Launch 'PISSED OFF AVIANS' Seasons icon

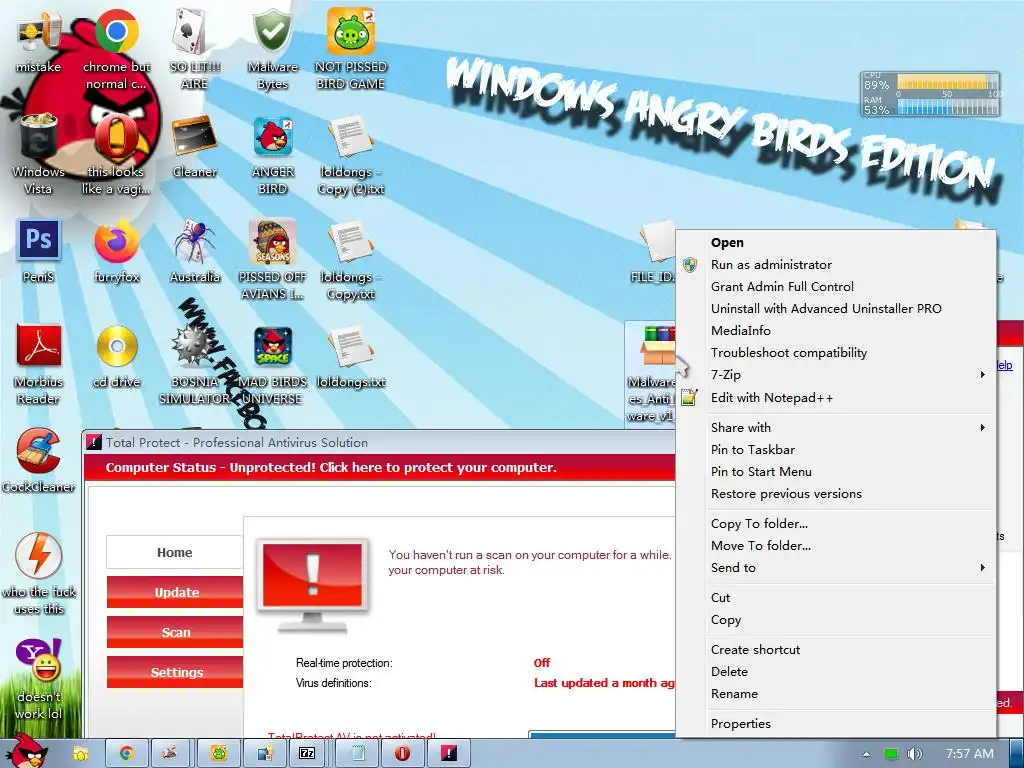[x=273, y=259]
